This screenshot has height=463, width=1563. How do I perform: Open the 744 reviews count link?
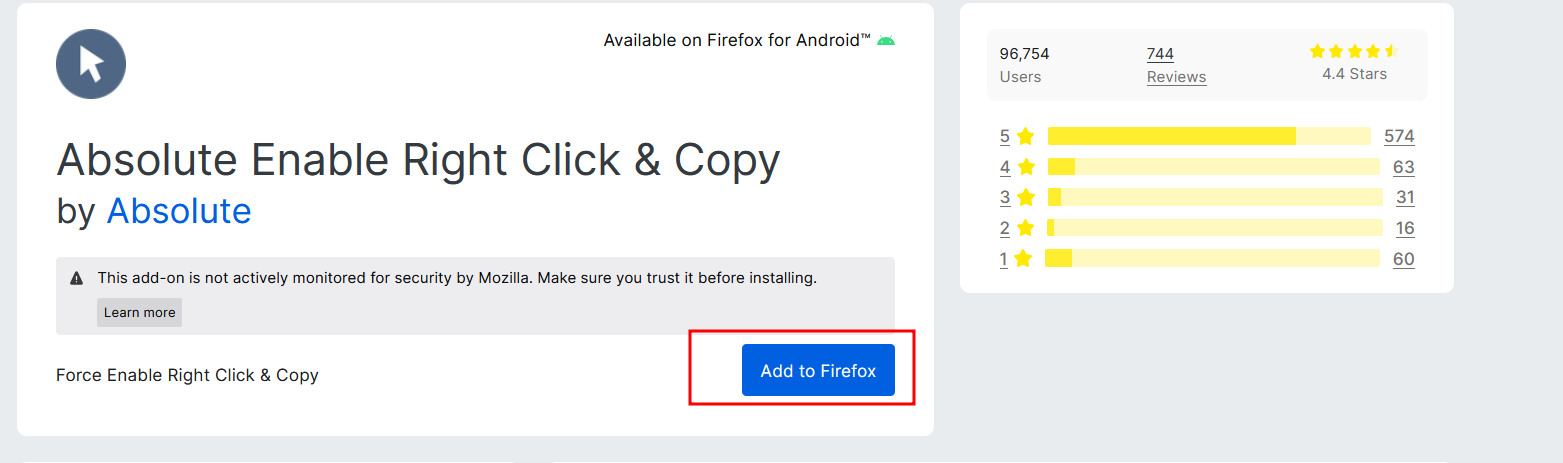1160,54
